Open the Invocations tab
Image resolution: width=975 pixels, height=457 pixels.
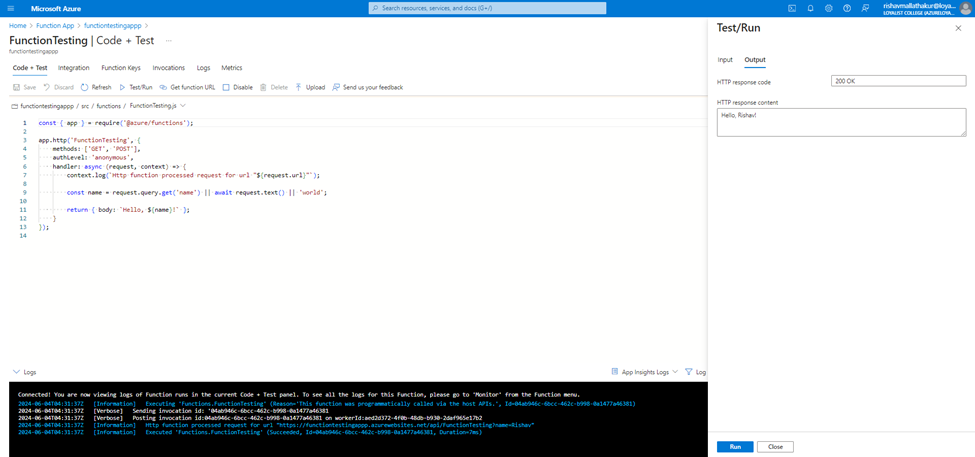coord(169,68)
